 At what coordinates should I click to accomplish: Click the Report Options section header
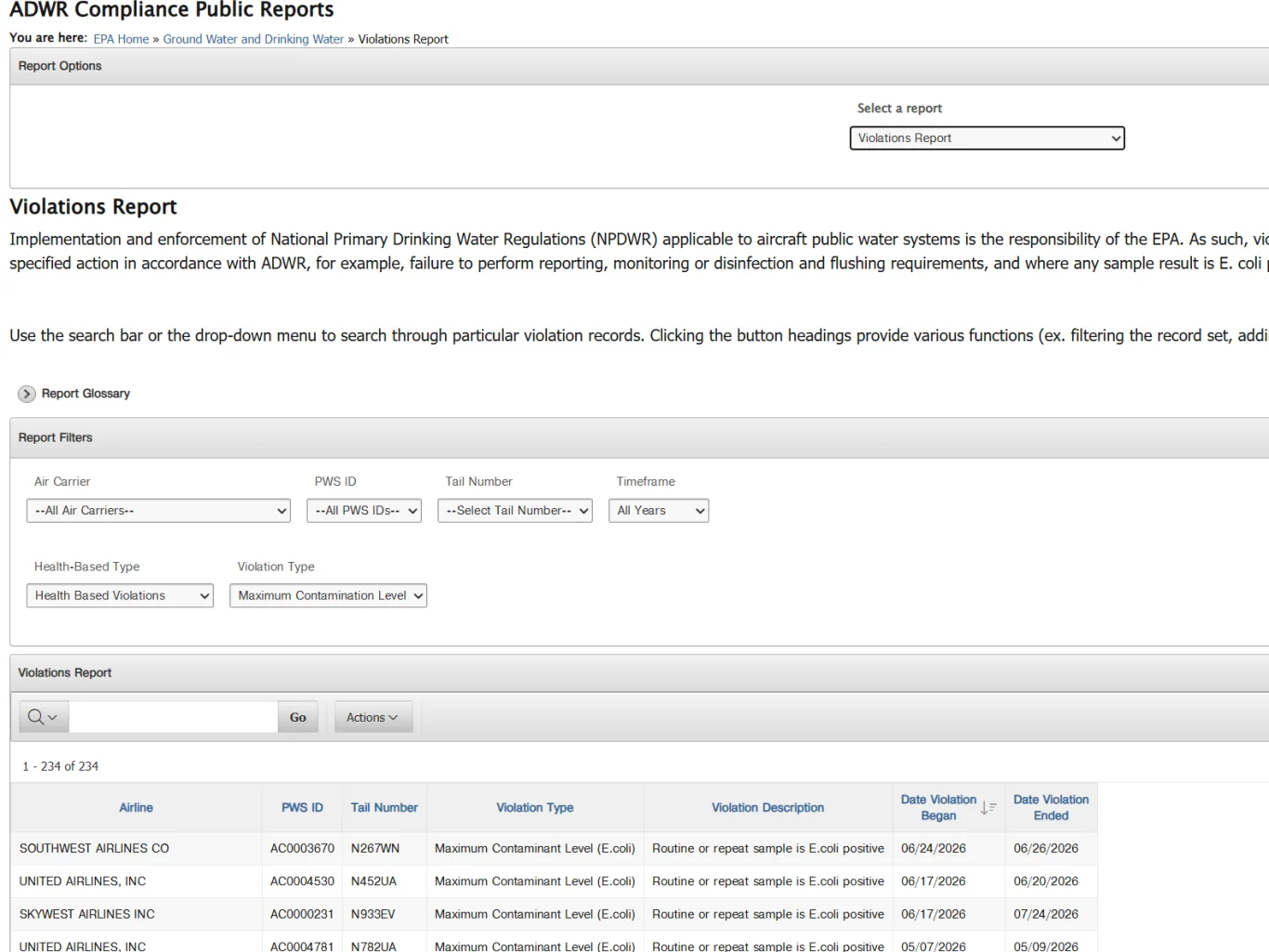pyautogui.click(x=60, y=66)
